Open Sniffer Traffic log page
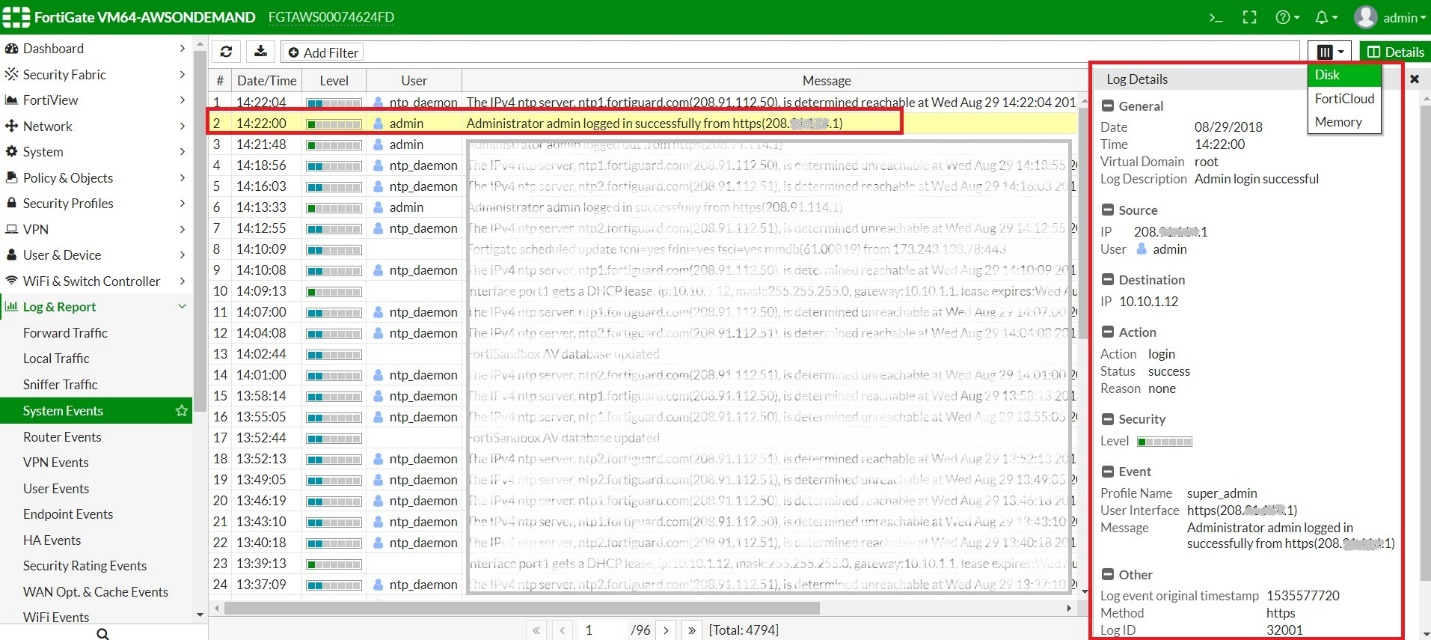This screenshot has height=640, width=1431. (60, 384)
